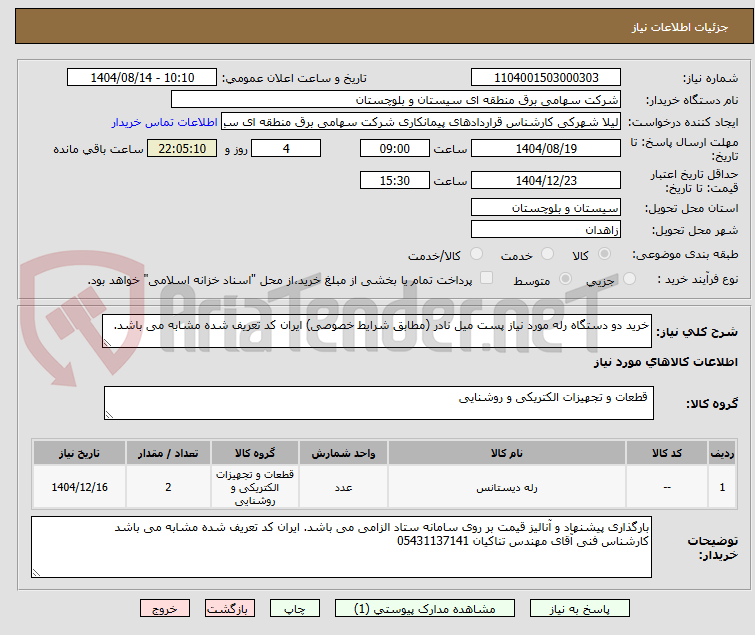Click the واحد شمارش column header
Image resolution: width=755 pixels, height=635 pixels.
[x=343, y=453]
